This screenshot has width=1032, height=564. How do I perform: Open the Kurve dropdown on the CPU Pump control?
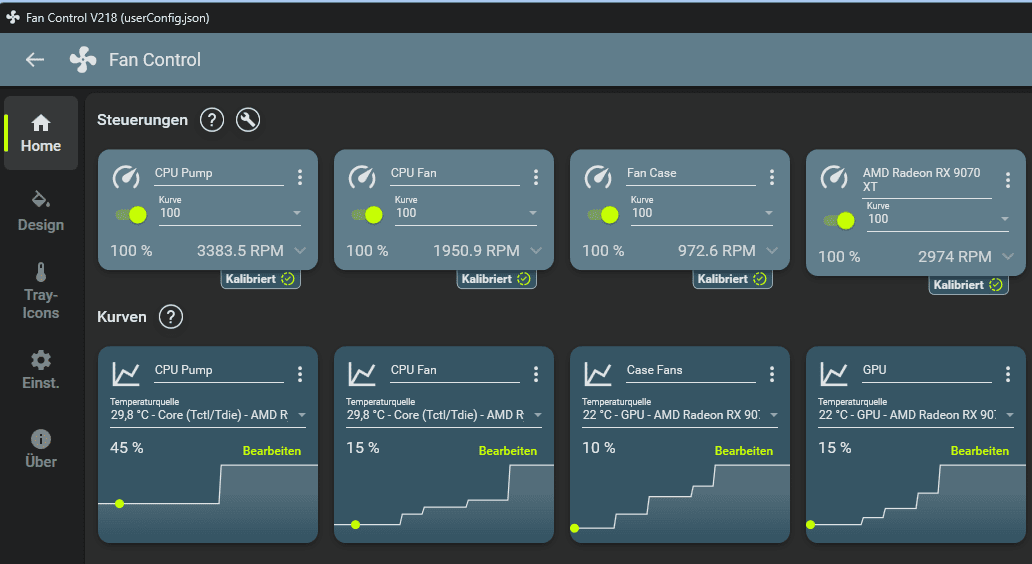[x=230, y=213]
